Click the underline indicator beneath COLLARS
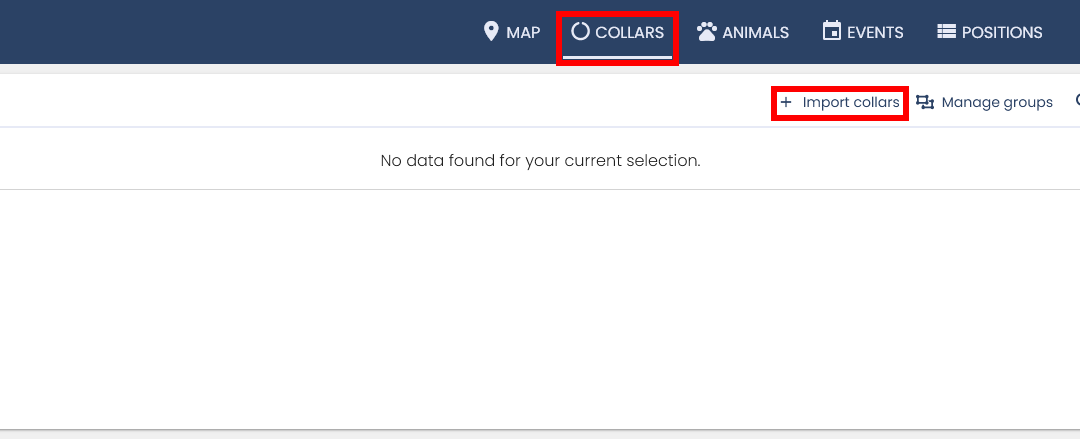Screen dimensions: 1080x439 tap(617, 57)
